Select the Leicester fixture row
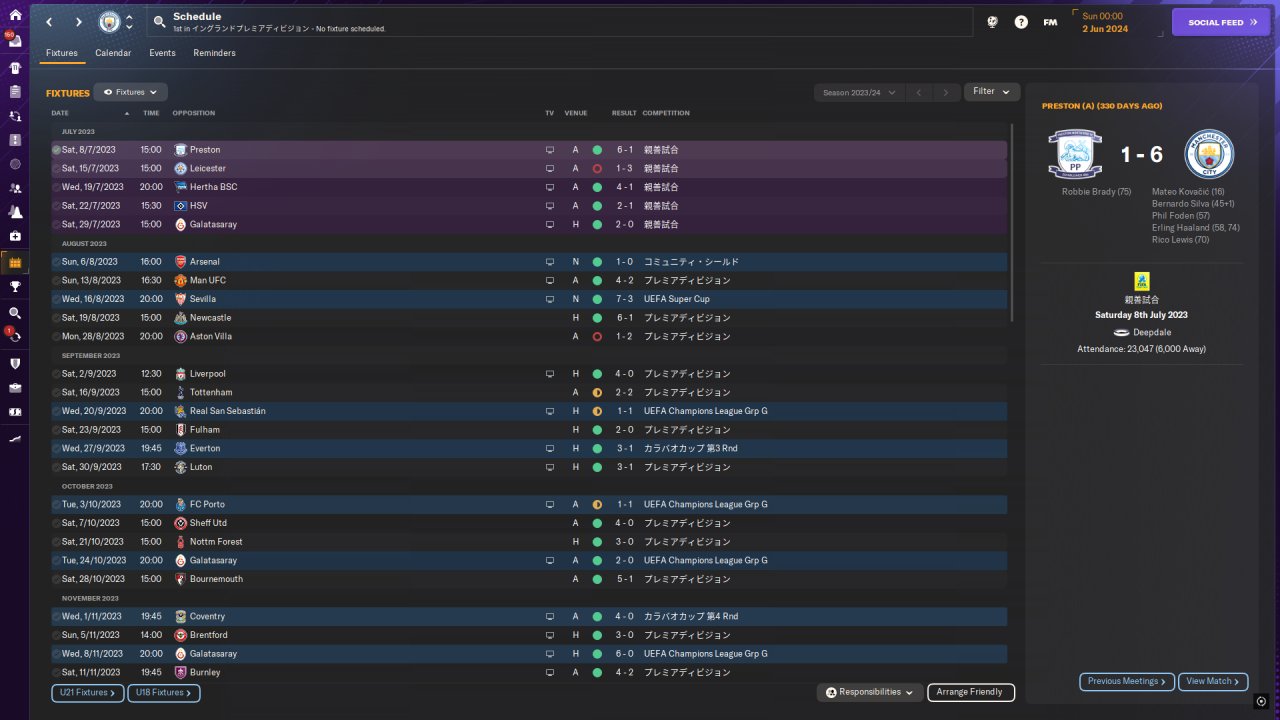Viewport: 1280px width, 720px height. pyautogui.click(x=529, y=169)
